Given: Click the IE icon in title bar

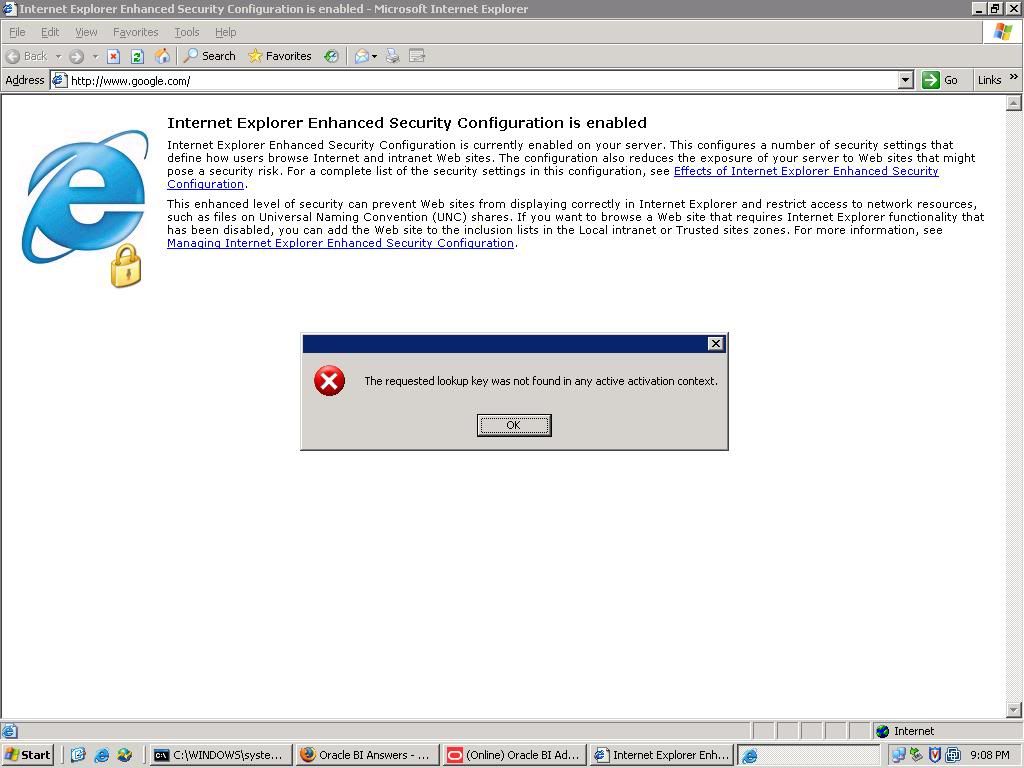Looking at the screenshot, I should [x=9, y=8].
